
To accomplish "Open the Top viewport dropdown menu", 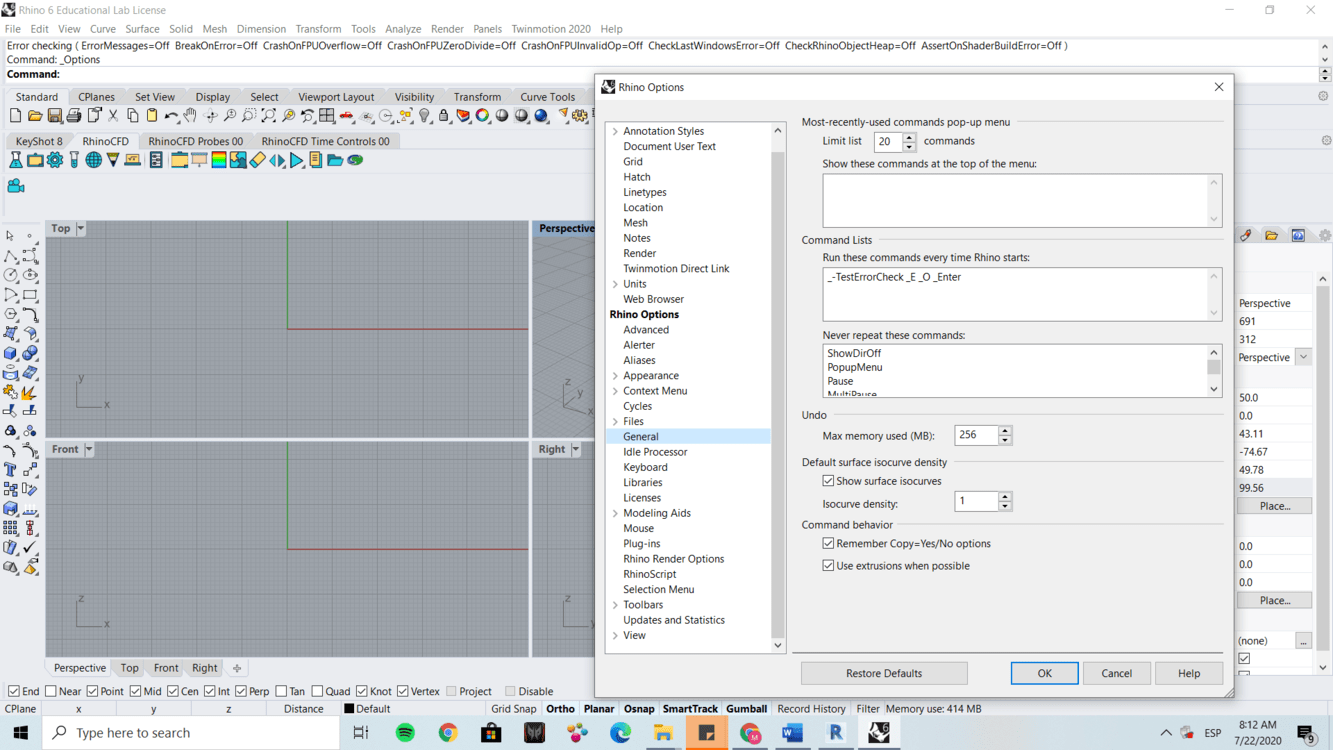I will coord(81,229).
